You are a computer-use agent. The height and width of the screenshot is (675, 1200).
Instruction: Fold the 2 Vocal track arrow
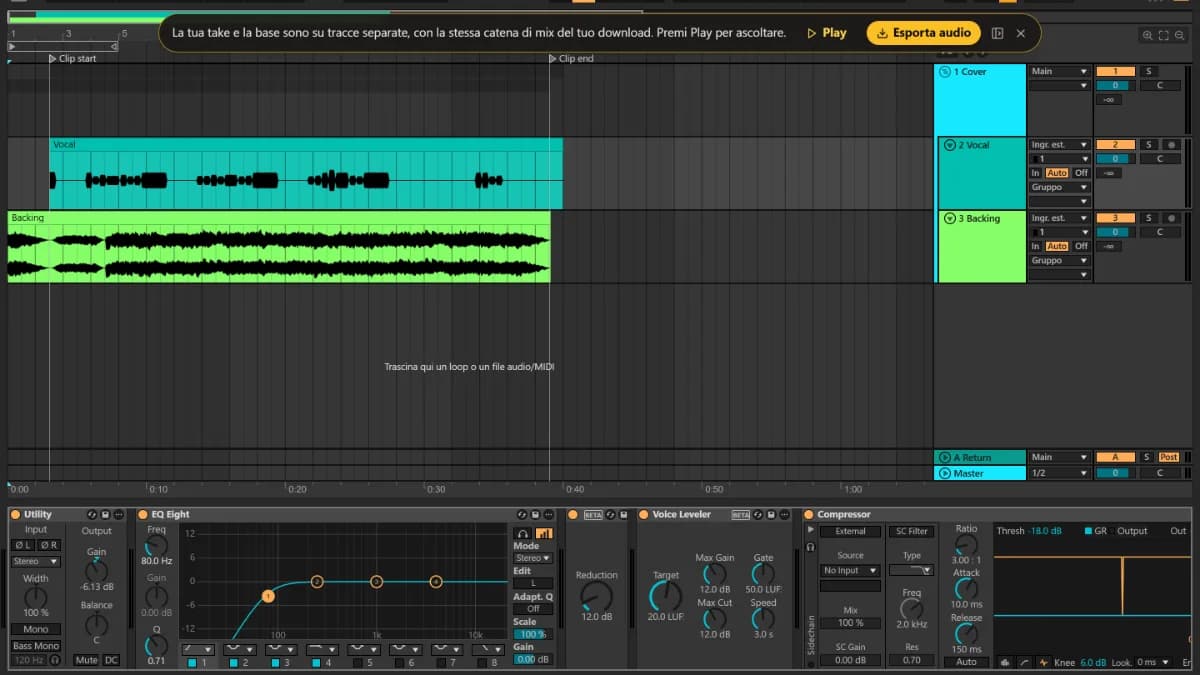(x=949, y=145)
